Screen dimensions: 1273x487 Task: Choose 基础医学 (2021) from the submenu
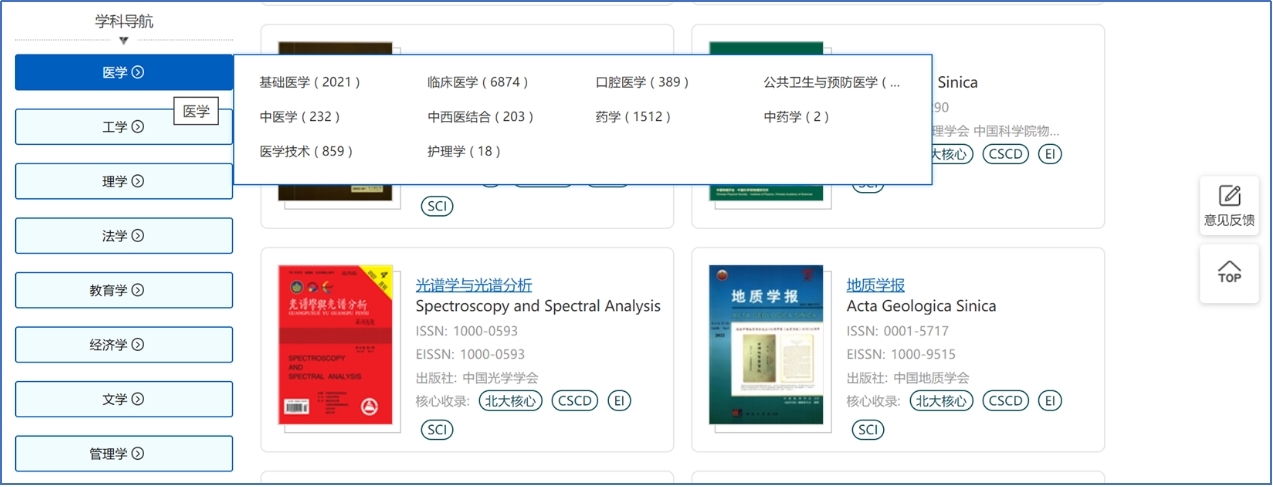coord(309,82)
